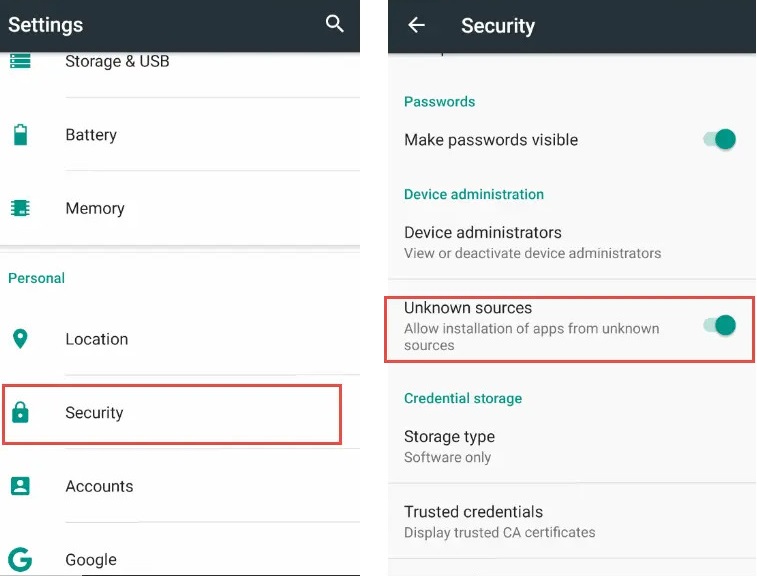Tap the Storage & USB icon

[20, 61]
